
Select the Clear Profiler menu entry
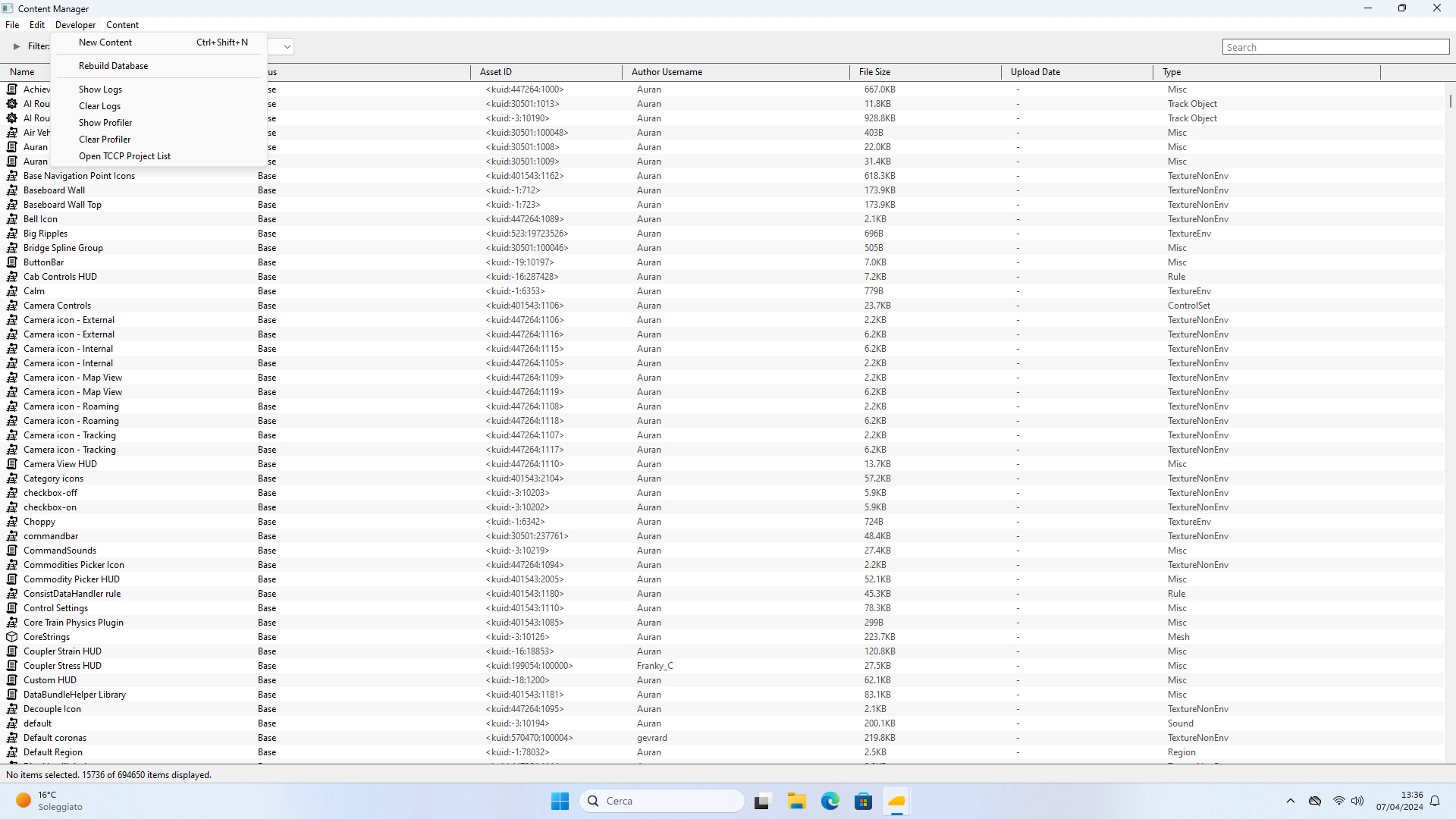click(159, 140)
